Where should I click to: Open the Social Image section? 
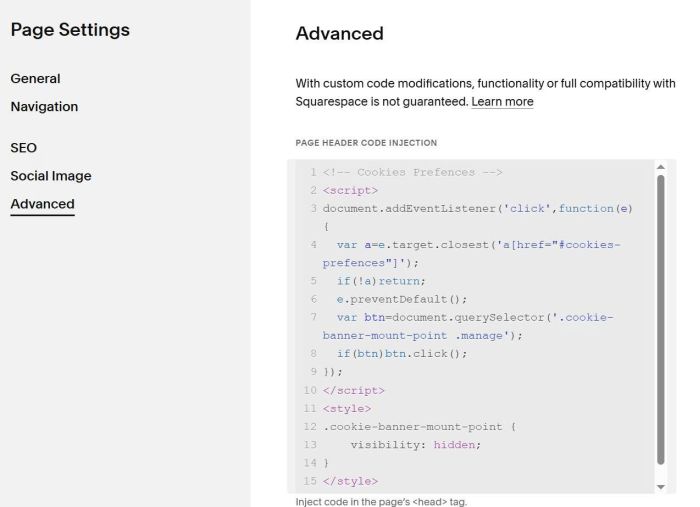[51, 176]
